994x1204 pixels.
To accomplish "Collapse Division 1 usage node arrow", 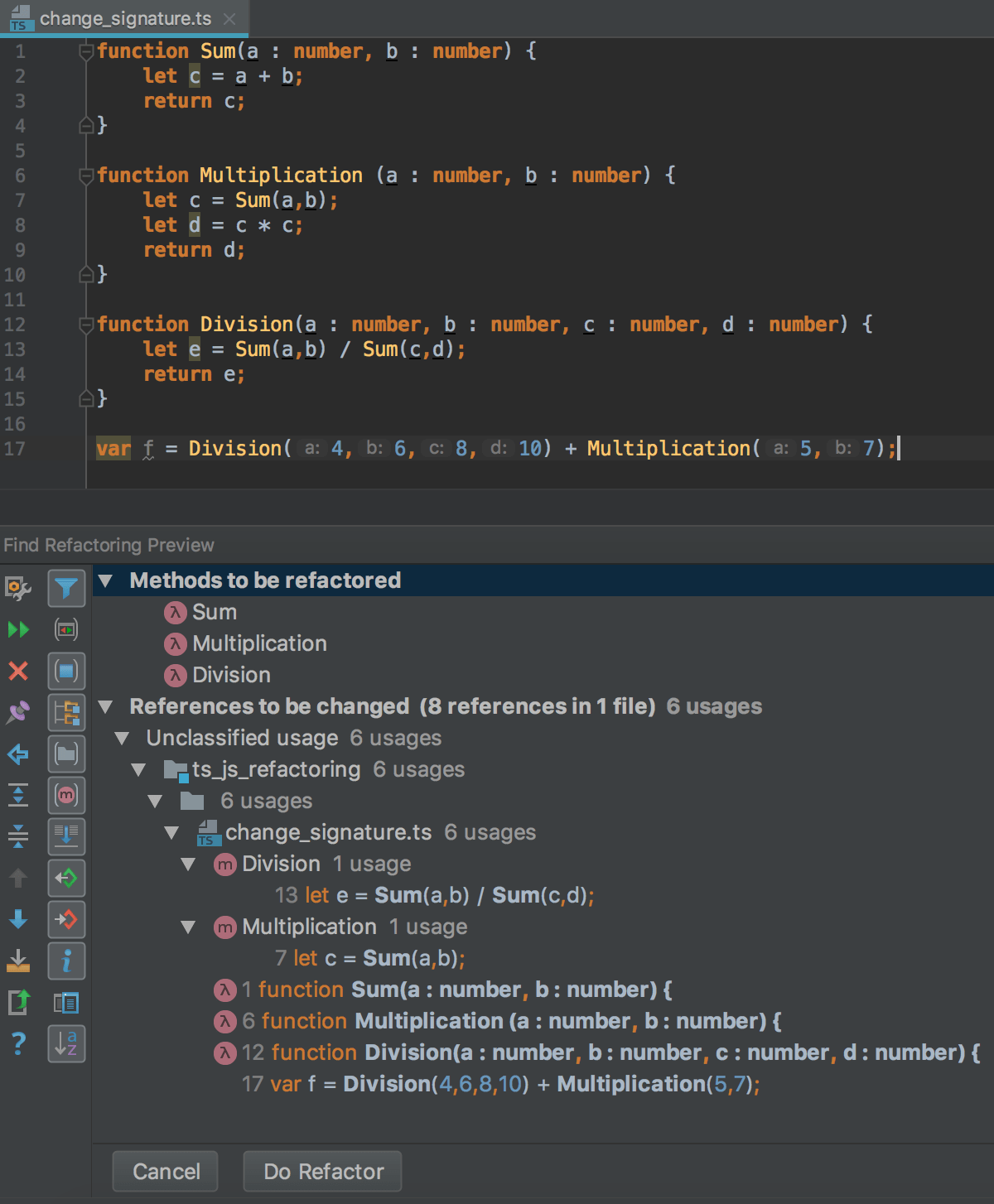I will coord(188,864).
